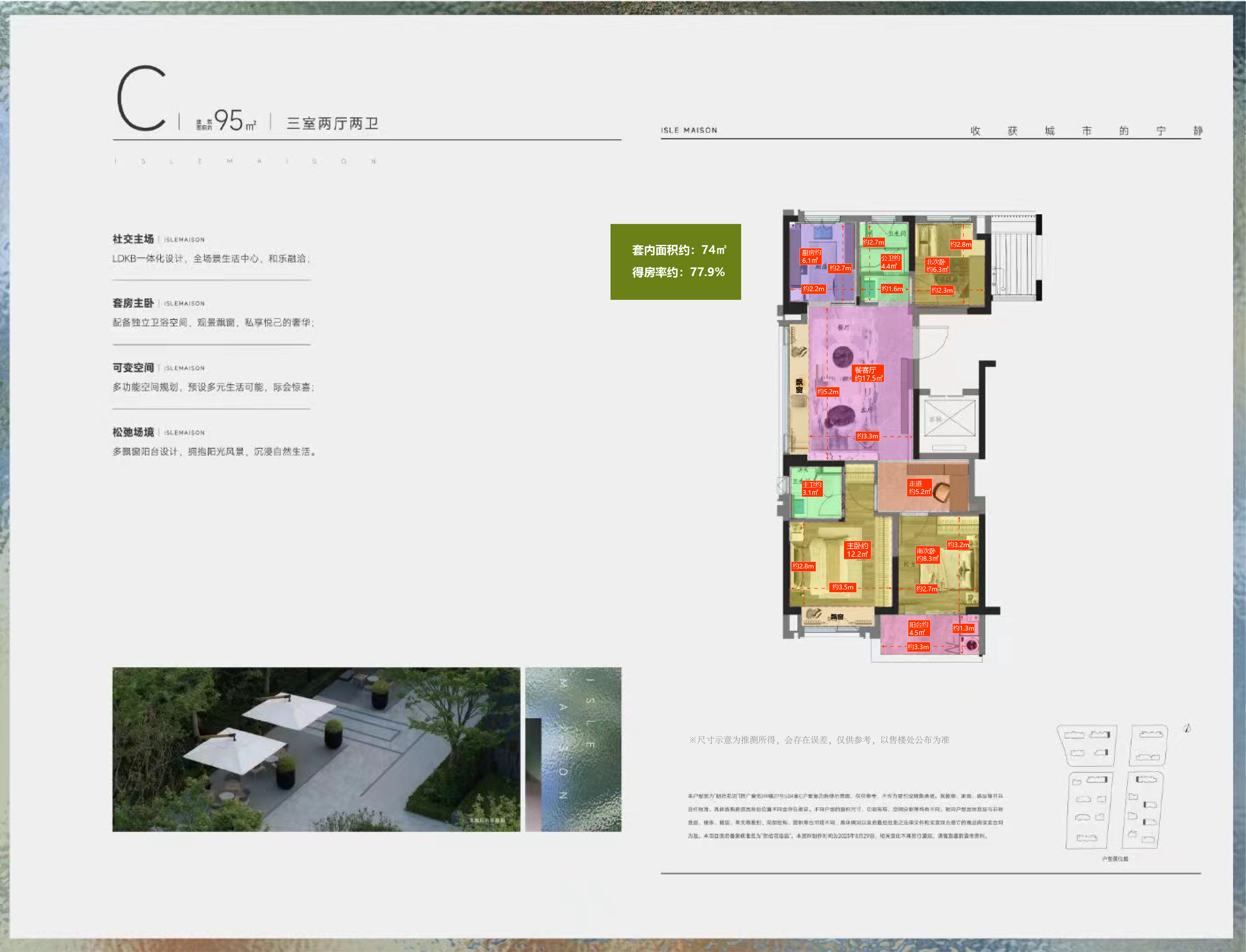
Task: Click the courtyard umbrella photo
Action: point(316,749)
